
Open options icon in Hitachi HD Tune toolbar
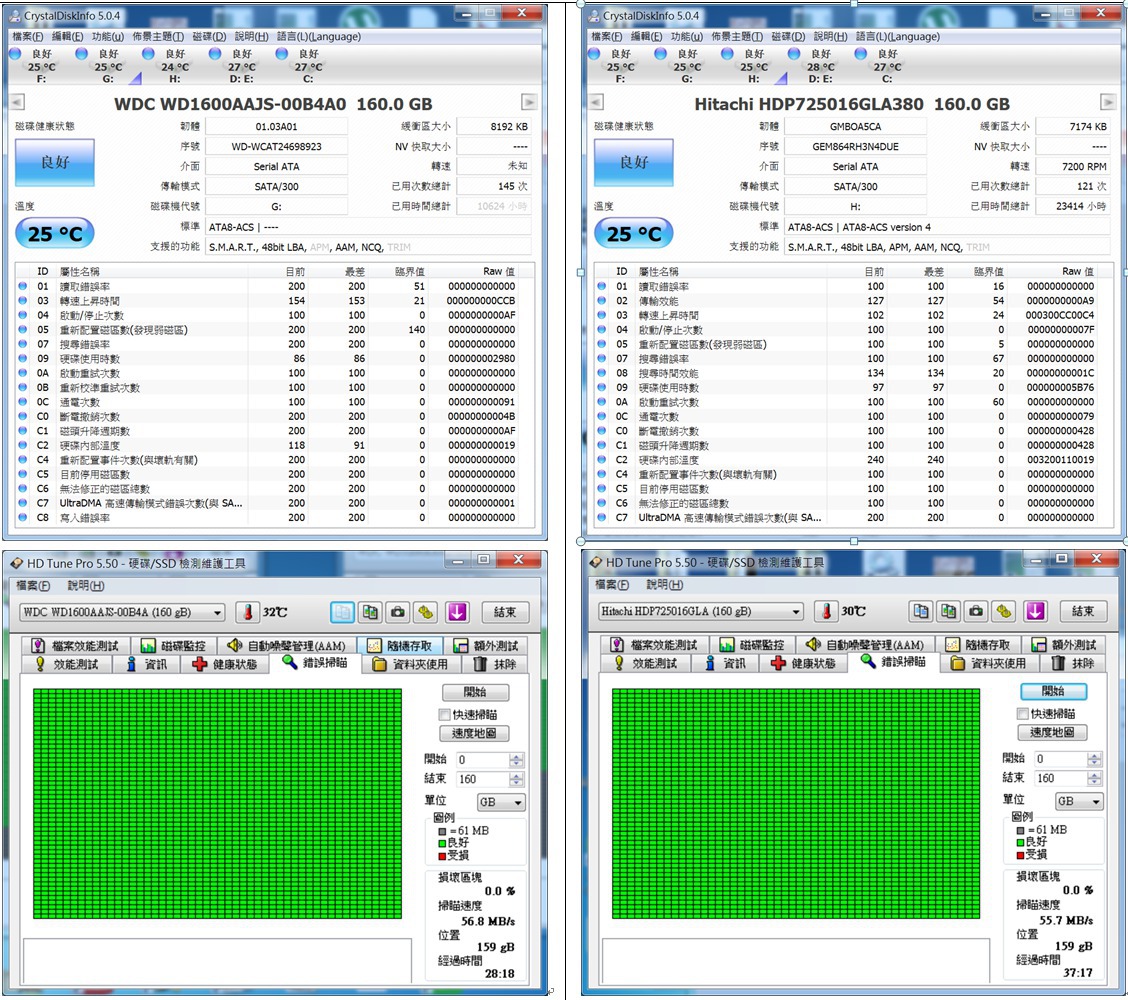point(1004,612)
